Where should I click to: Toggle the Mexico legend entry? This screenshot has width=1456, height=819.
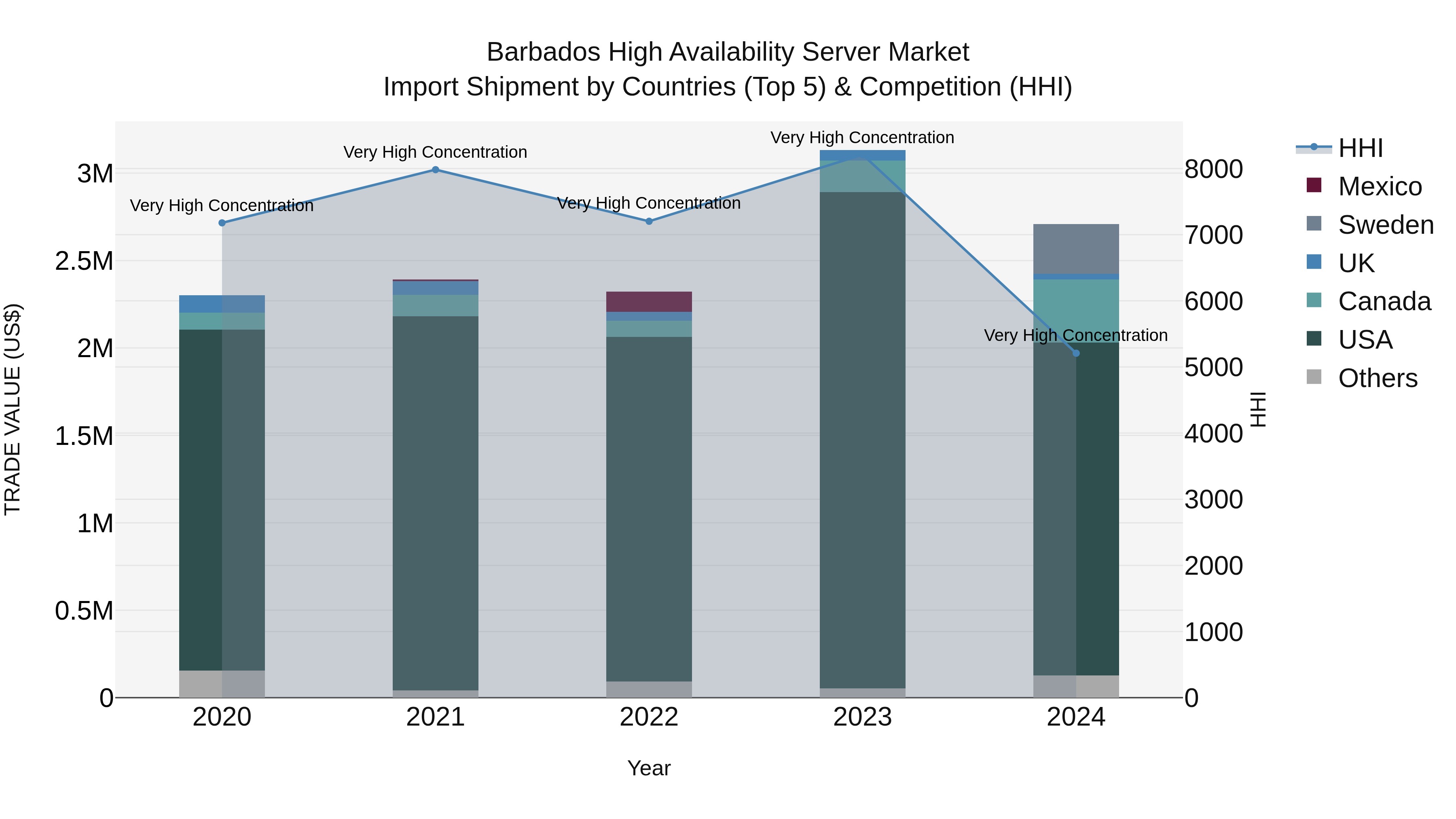pyautogui.click(x=1365, y=186)
